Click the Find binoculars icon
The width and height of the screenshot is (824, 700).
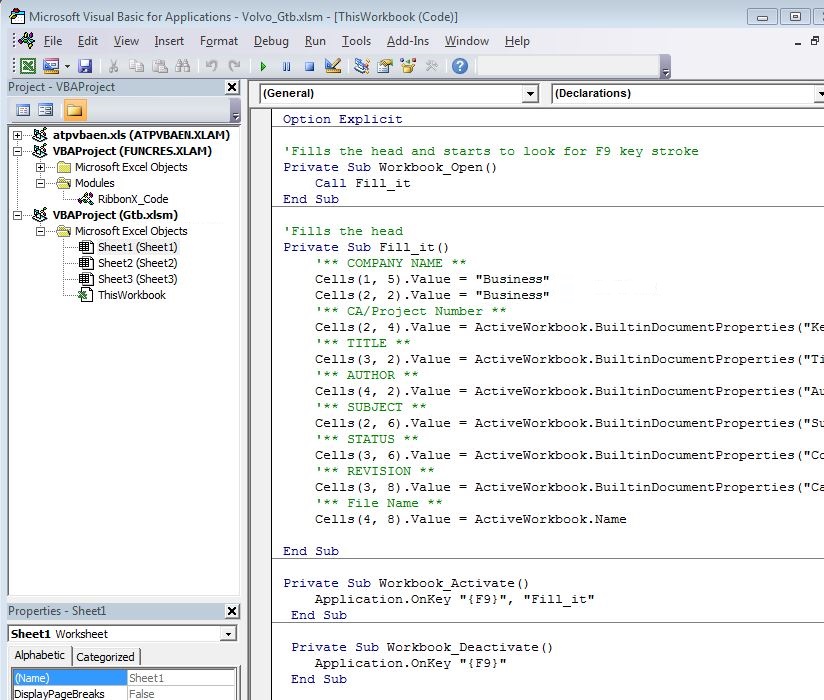click(x=183, y=66)
